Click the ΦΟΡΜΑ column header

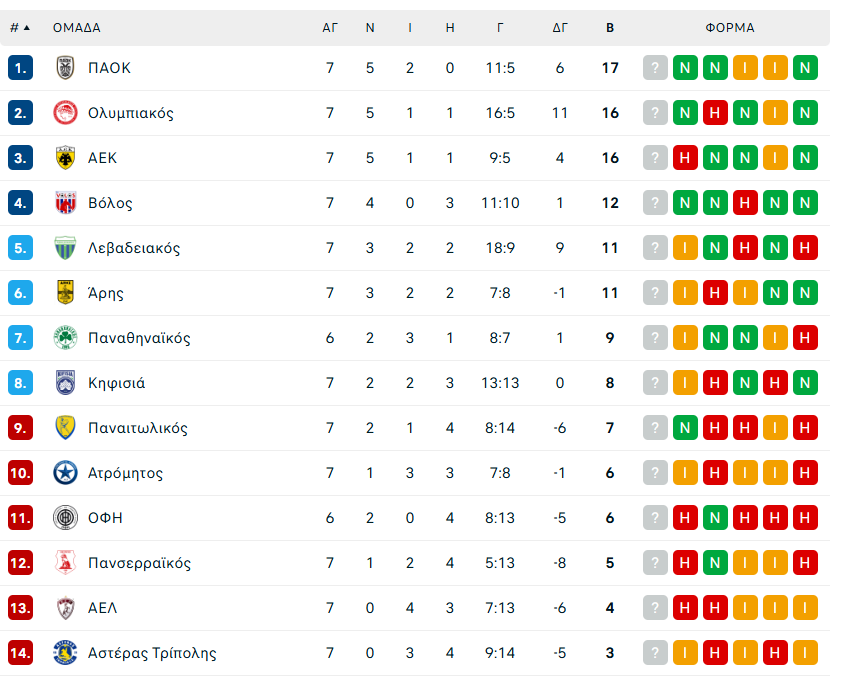[730, 28]
